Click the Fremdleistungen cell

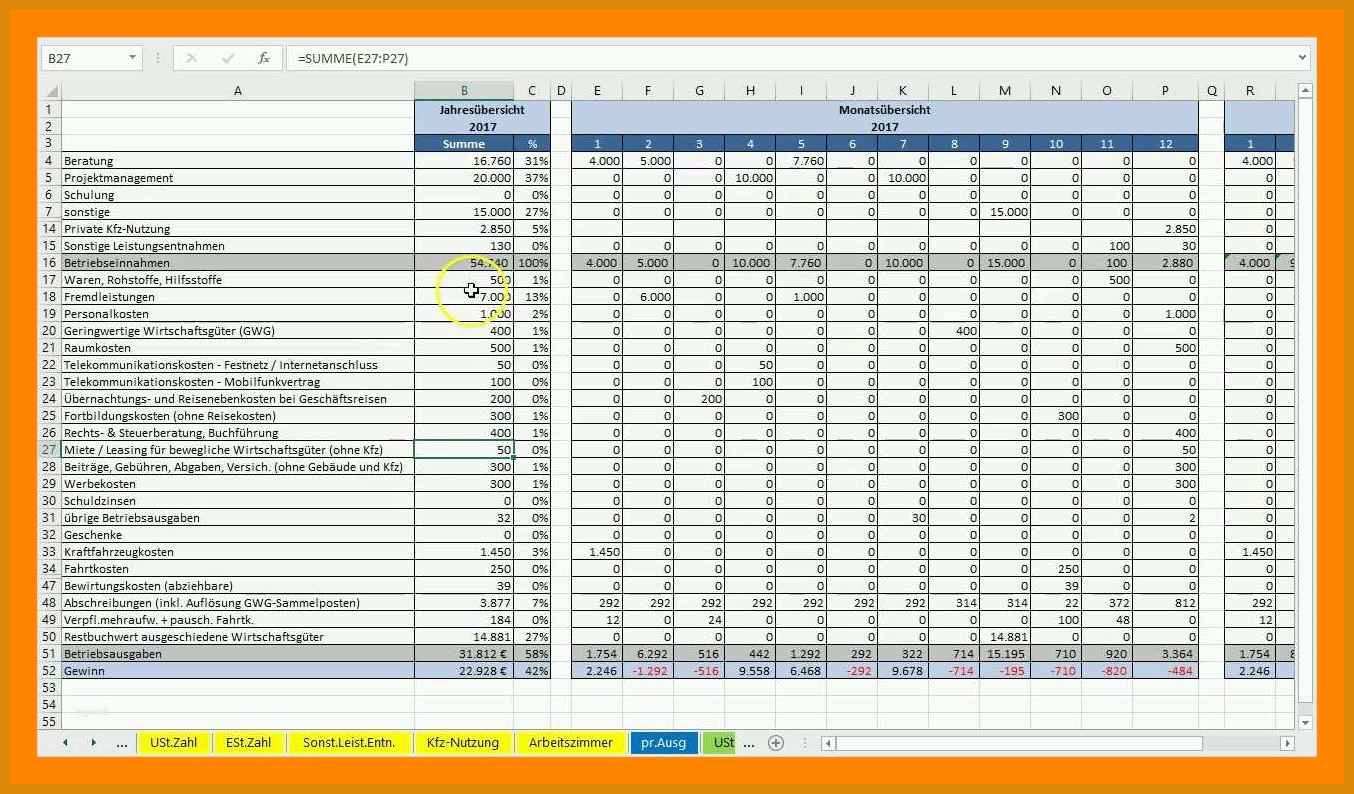pos(237,297)
